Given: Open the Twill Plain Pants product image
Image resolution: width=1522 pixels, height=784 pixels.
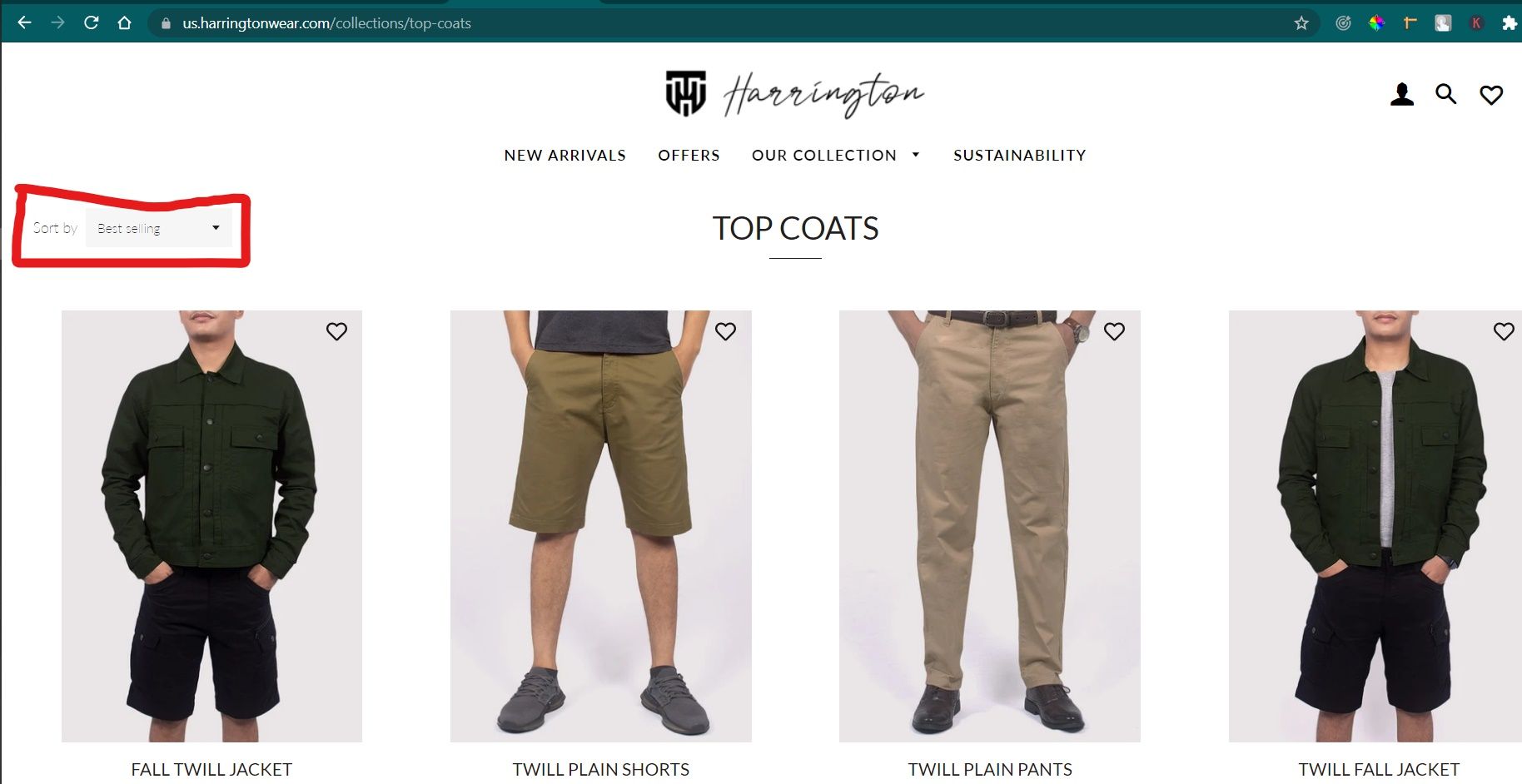Looking at the screenshot, I should (x=990, y=526).
